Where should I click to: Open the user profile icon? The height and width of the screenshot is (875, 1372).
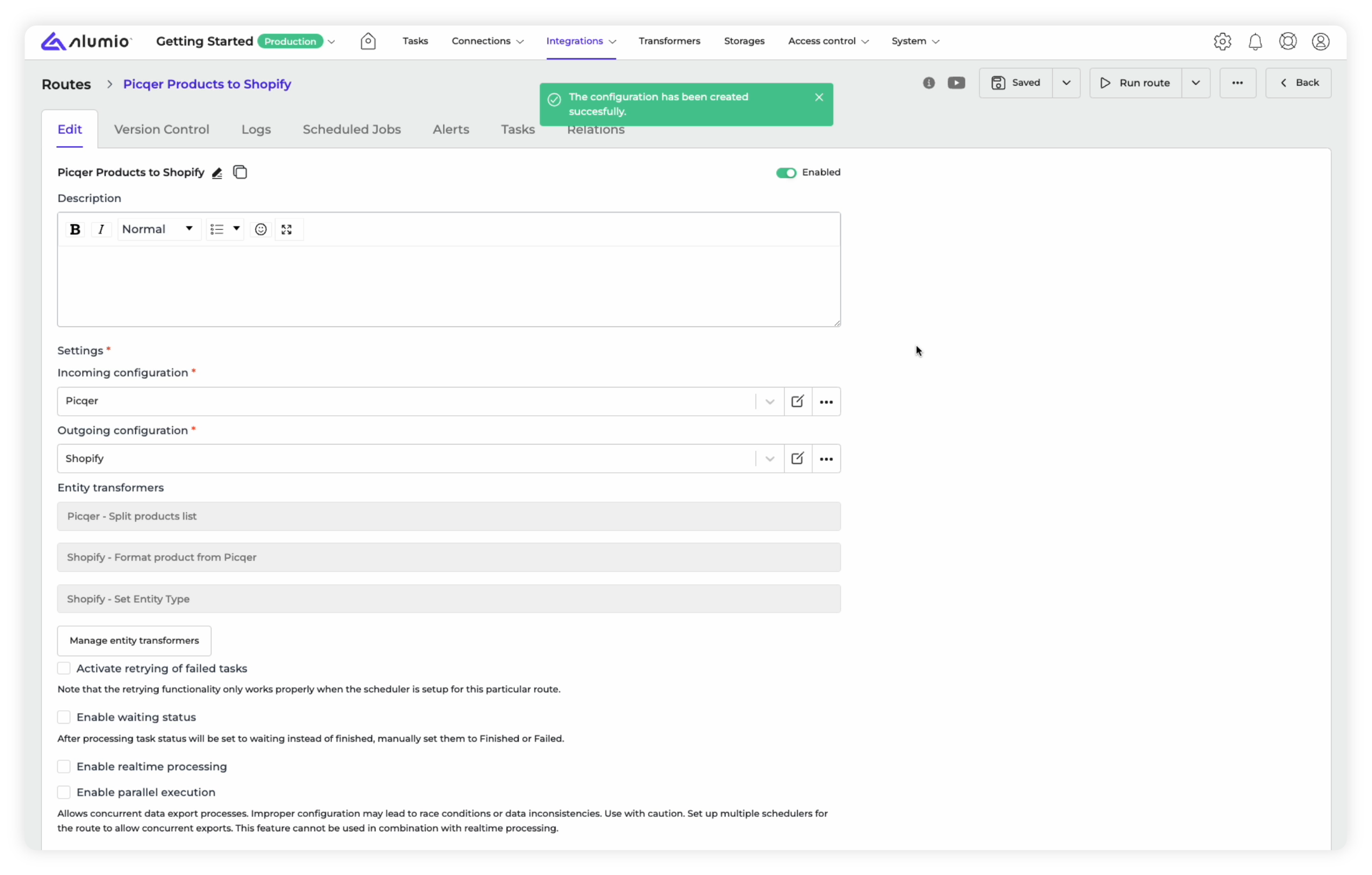1320,41
